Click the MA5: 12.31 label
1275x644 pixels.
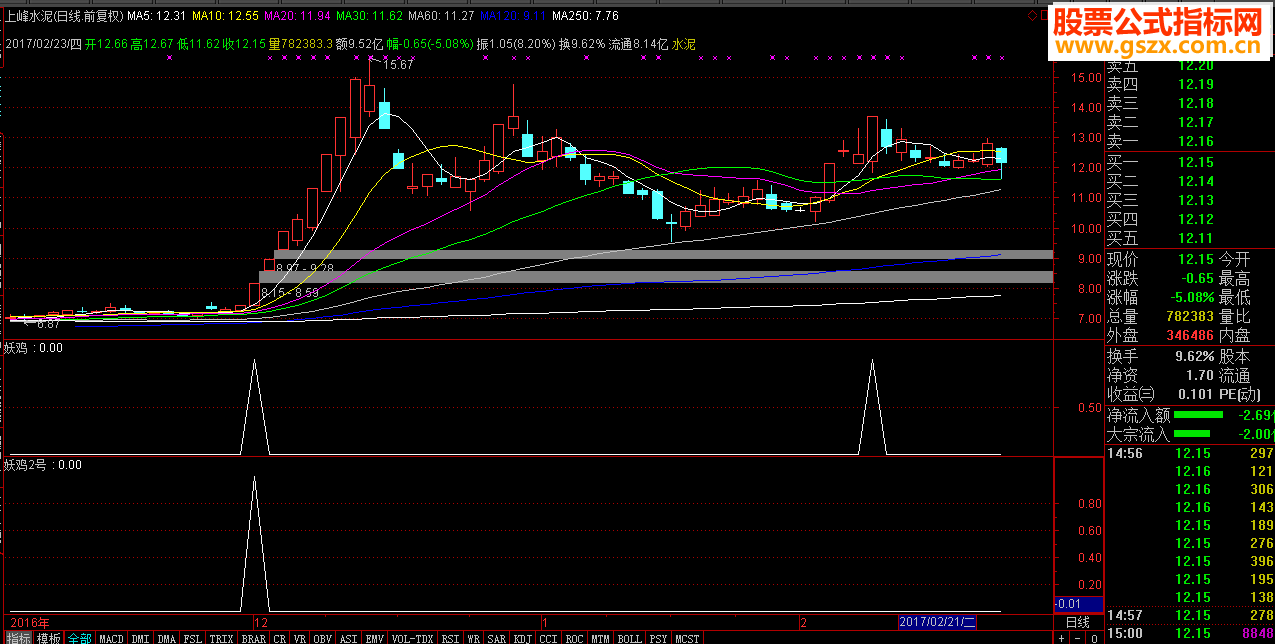coord(157,16)
